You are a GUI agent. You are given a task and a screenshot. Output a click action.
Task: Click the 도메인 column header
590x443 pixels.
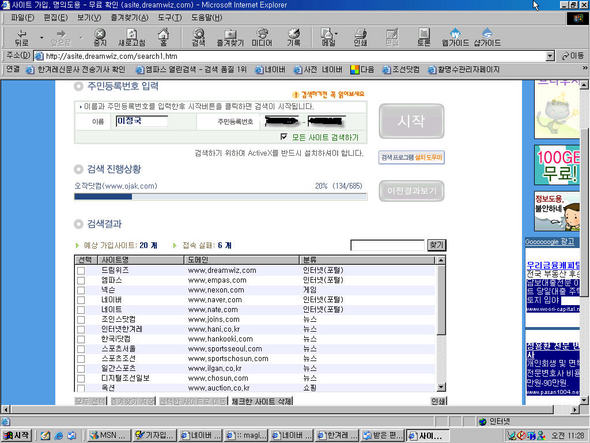pyautogui.click(x=241, y=260)
